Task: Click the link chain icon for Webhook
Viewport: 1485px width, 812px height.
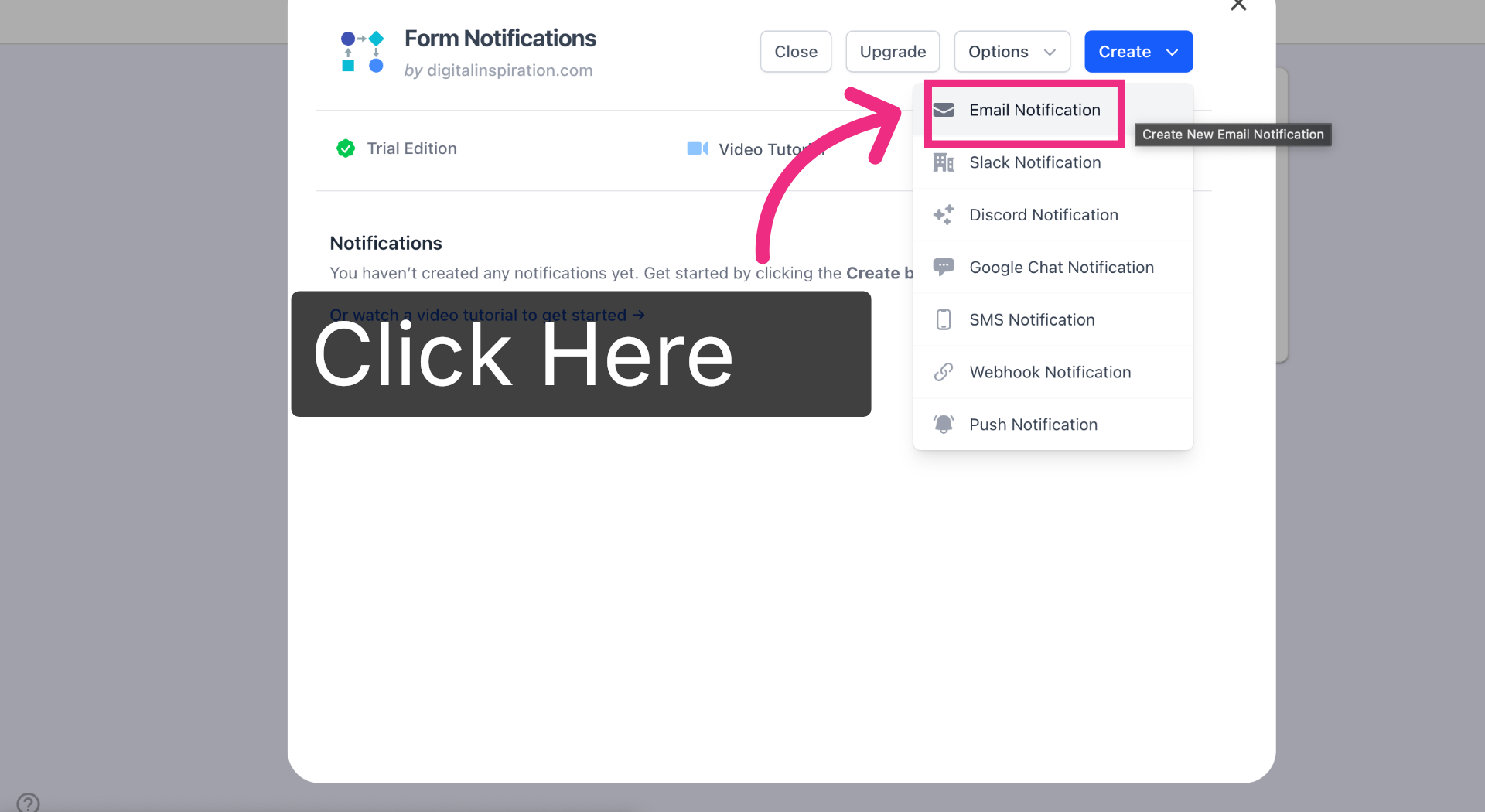Action: [944, 372]
